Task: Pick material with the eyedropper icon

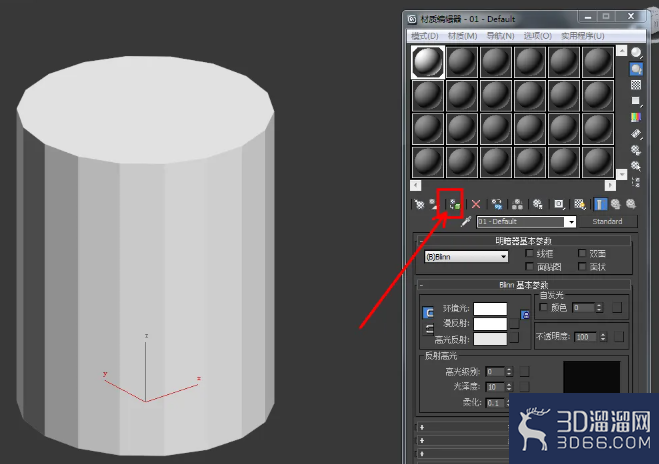Action: (x=466, y=221)
